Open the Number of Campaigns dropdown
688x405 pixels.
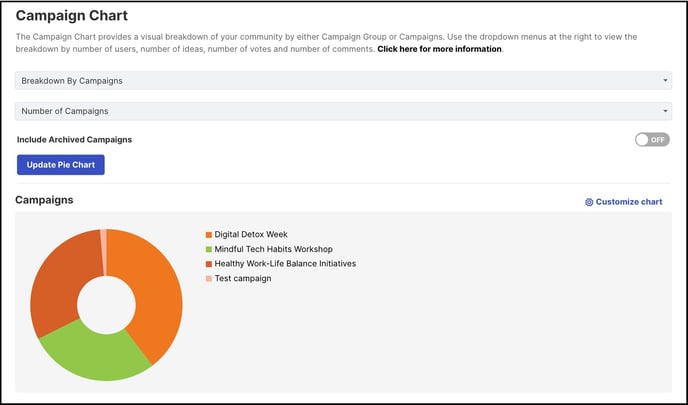pos(343,111)
